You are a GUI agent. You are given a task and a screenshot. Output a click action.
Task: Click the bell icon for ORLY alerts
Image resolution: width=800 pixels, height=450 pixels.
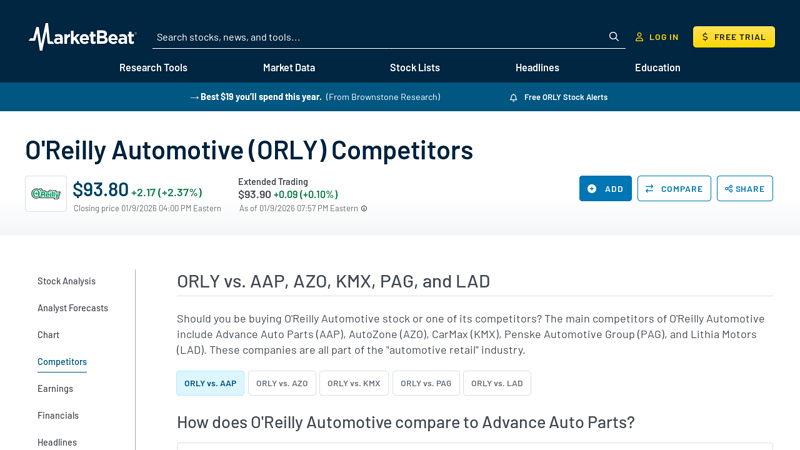pyautogui.click(x=513, y=97)
